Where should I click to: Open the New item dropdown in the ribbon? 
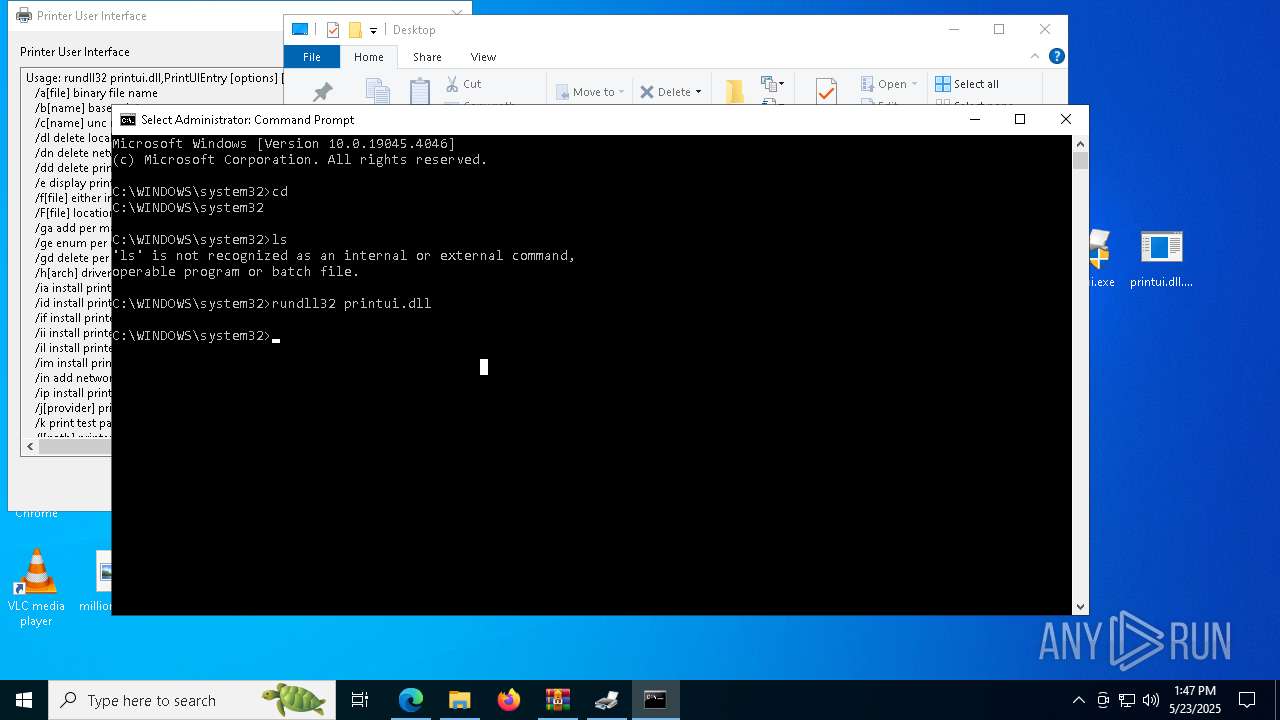773,84
